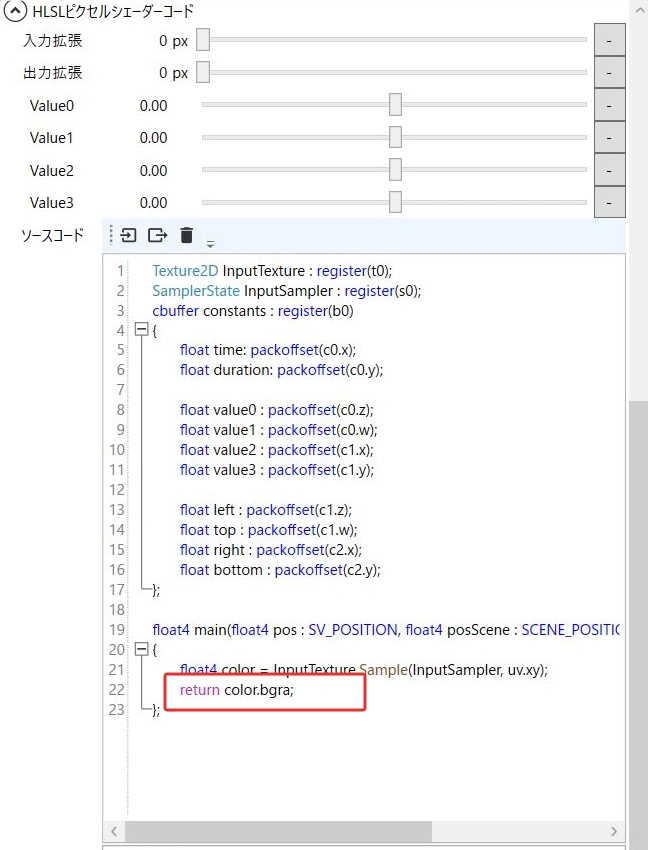
Task: Click the Value3 slider thumb
Action: (x=395, y=202)
